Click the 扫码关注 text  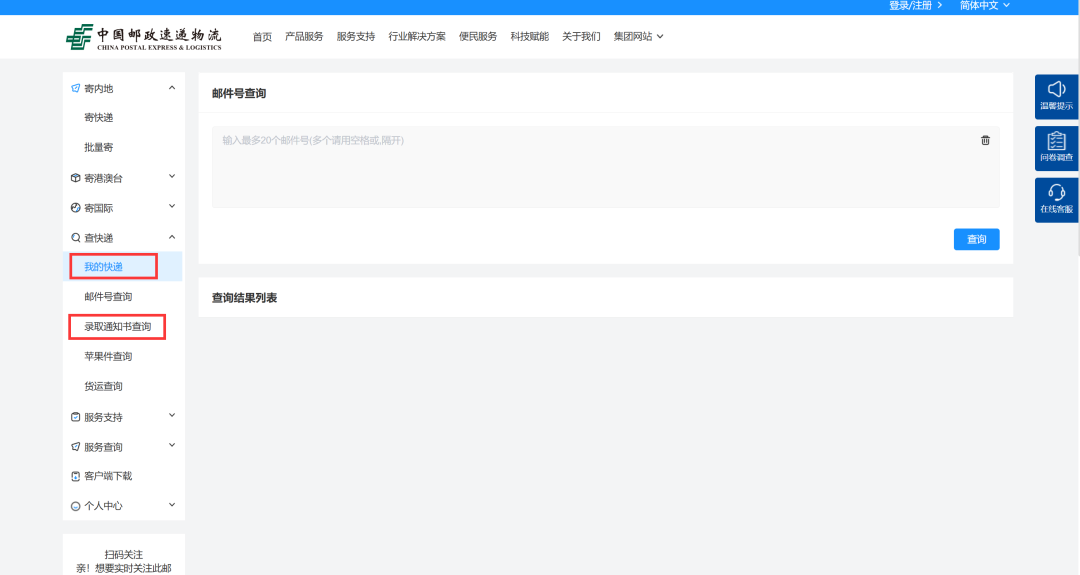pyautogui.click(x=124, y=554)
